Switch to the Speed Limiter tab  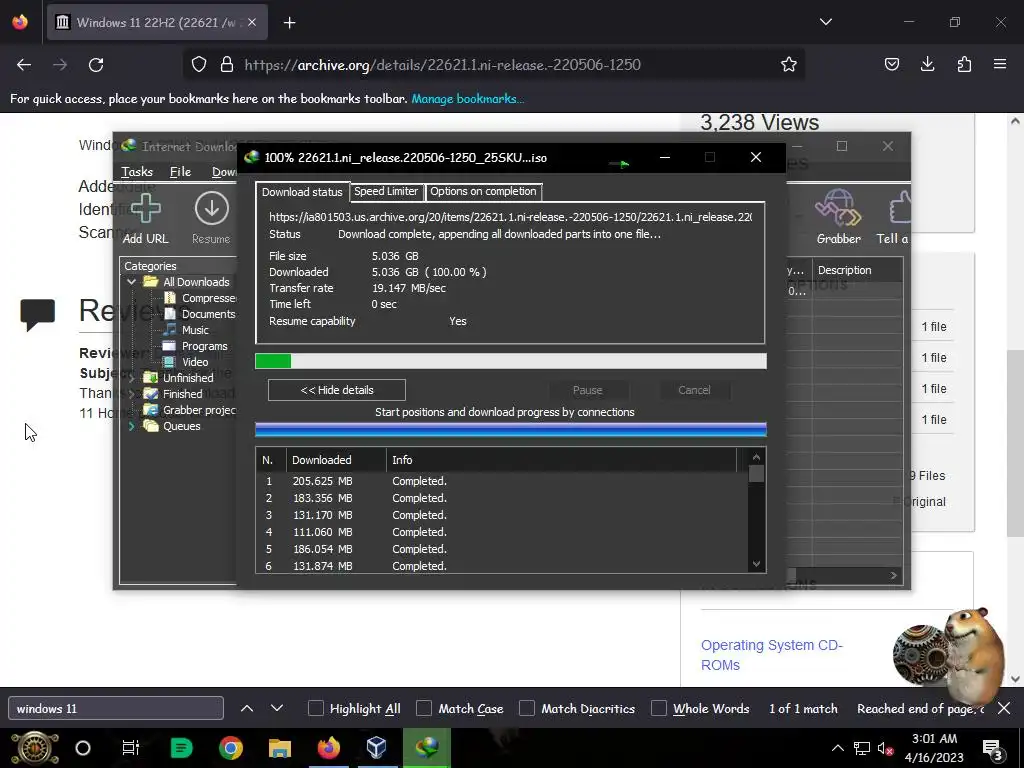point(386,191)
